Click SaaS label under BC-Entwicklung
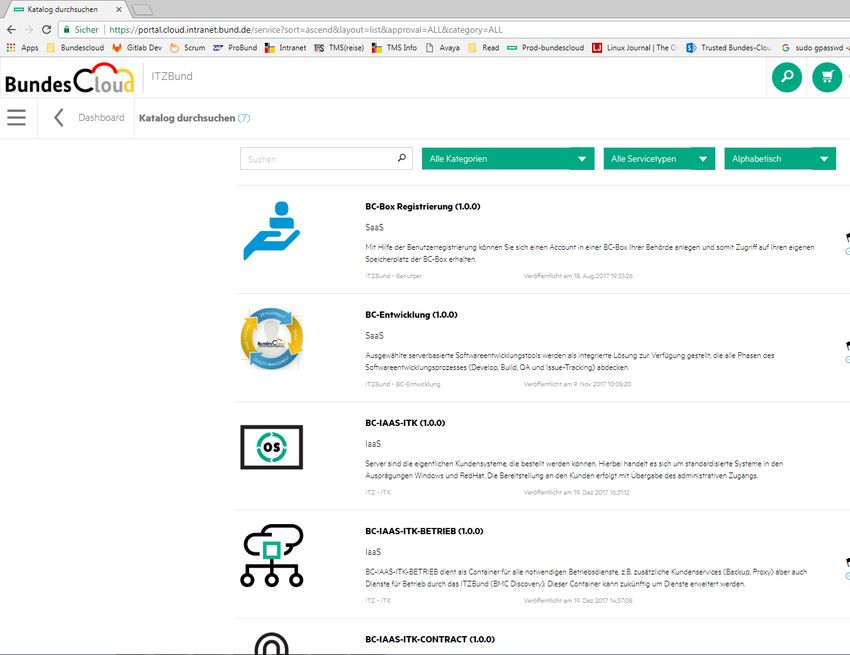The image size is (850, 655). pyautogui.click(x=374, y=336)
